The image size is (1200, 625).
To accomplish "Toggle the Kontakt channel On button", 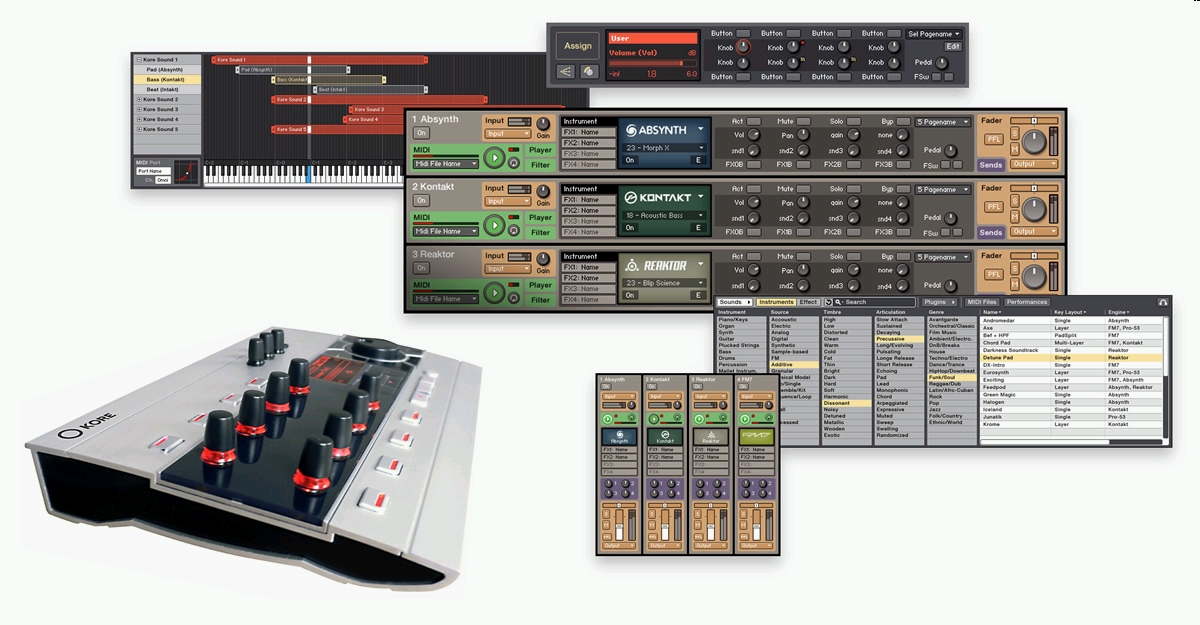I will click(x=422, y=201).
